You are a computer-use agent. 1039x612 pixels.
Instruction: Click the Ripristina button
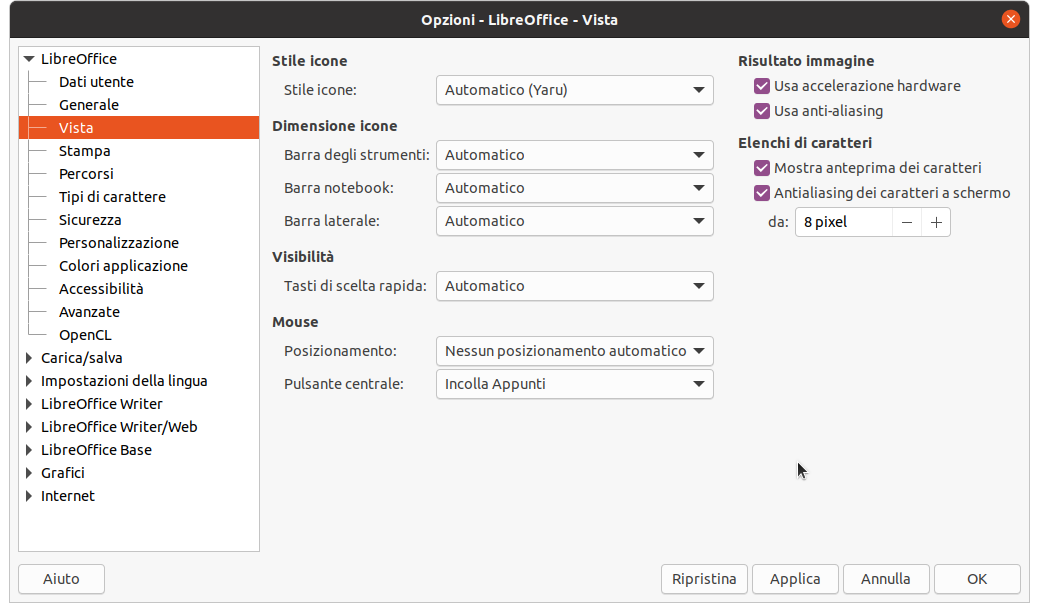(704, 579)
